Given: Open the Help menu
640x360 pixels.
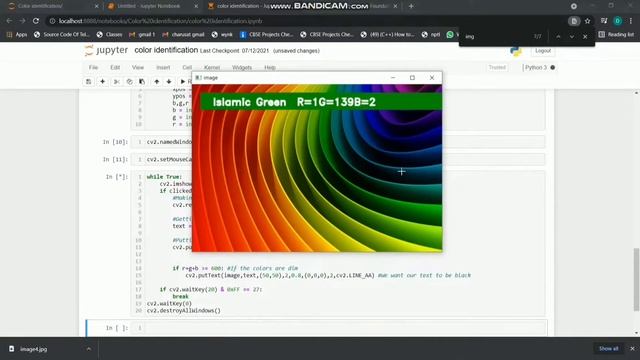Looking at the screenshot, I should coord(270,67).
